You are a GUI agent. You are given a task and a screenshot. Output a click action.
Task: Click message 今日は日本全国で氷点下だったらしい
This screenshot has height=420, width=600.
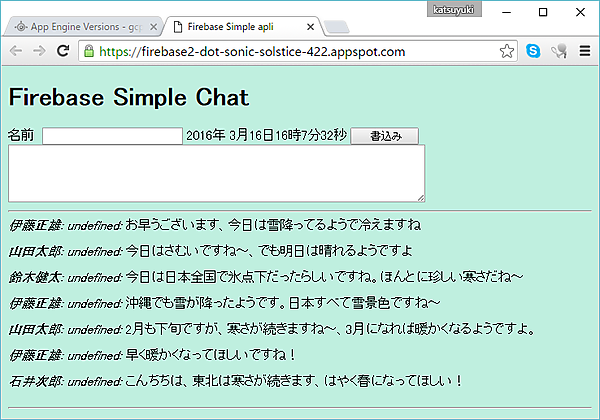[x=324, y=277]
